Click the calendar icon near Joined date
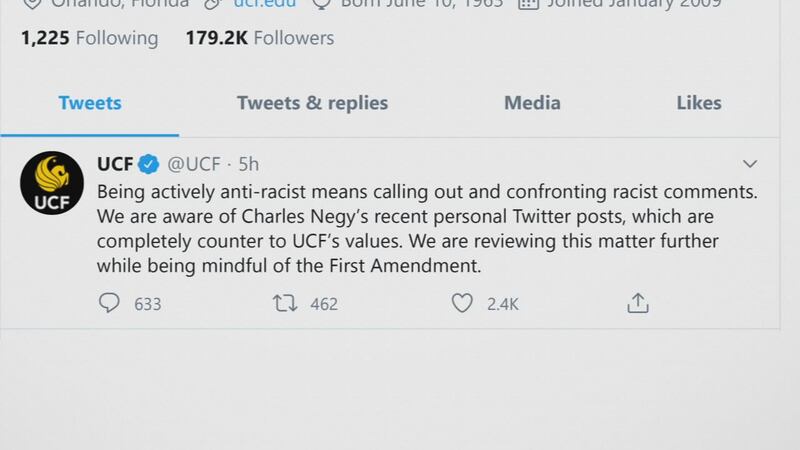The image size is (800, 450). (x=528, y=4)
